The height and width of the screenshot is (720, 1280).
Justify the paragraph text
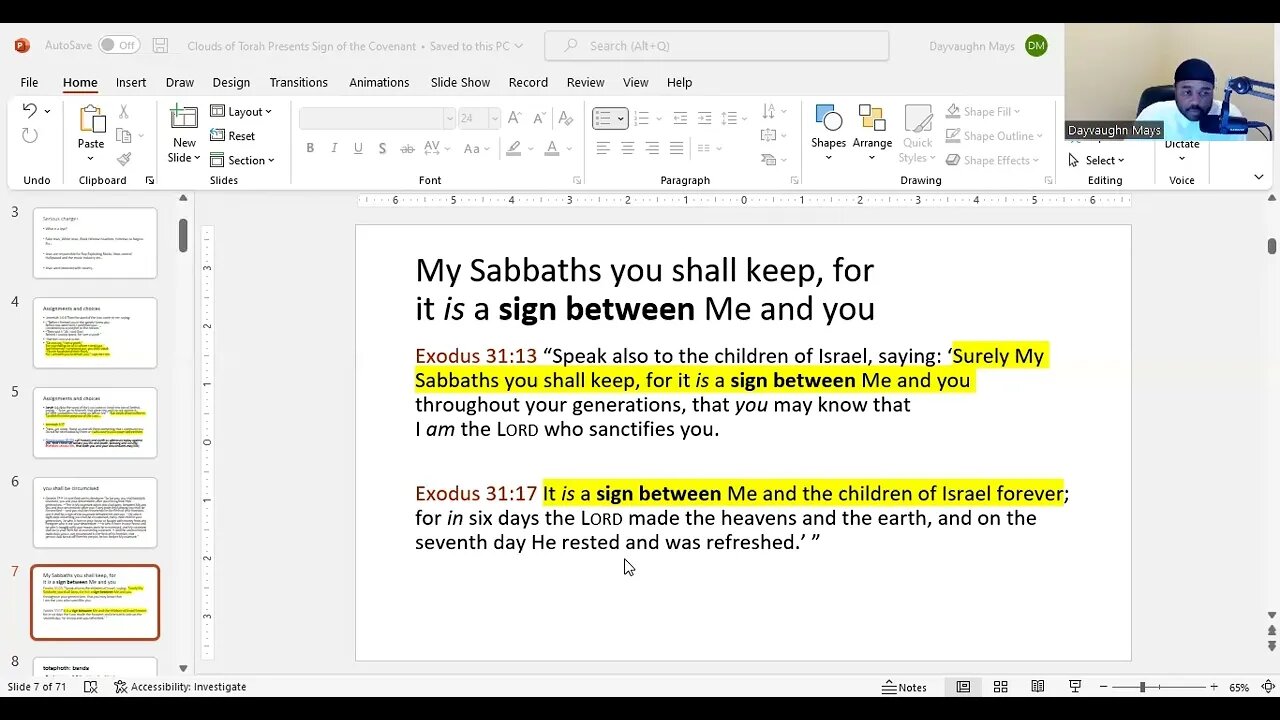tap(676, 148)
